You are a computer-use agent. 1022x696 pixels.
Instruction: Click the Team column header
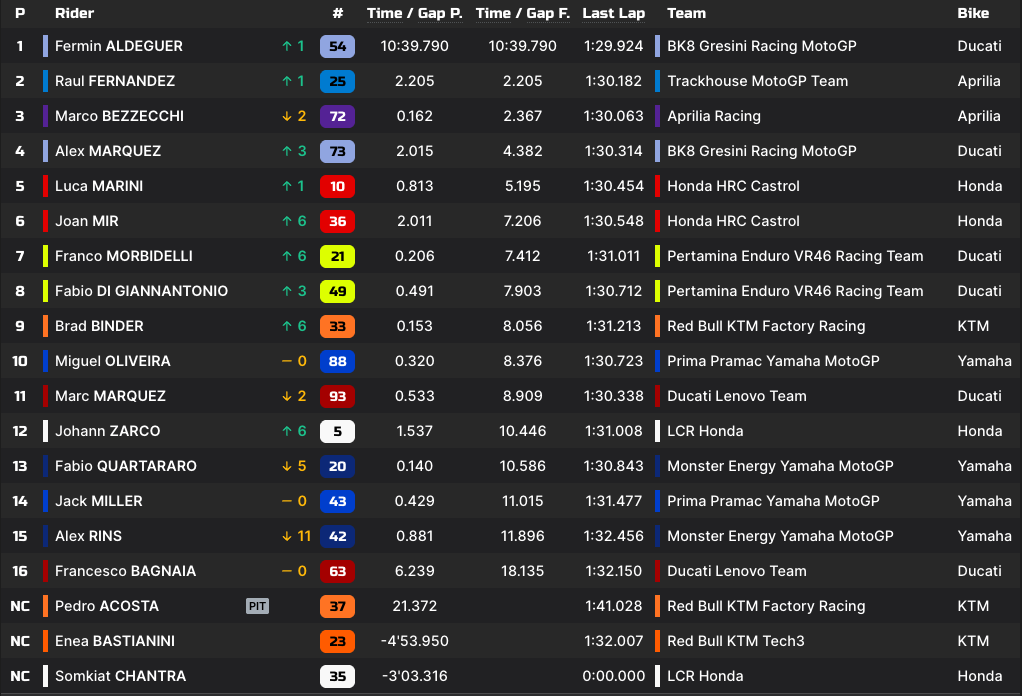[x=686, y=14]
